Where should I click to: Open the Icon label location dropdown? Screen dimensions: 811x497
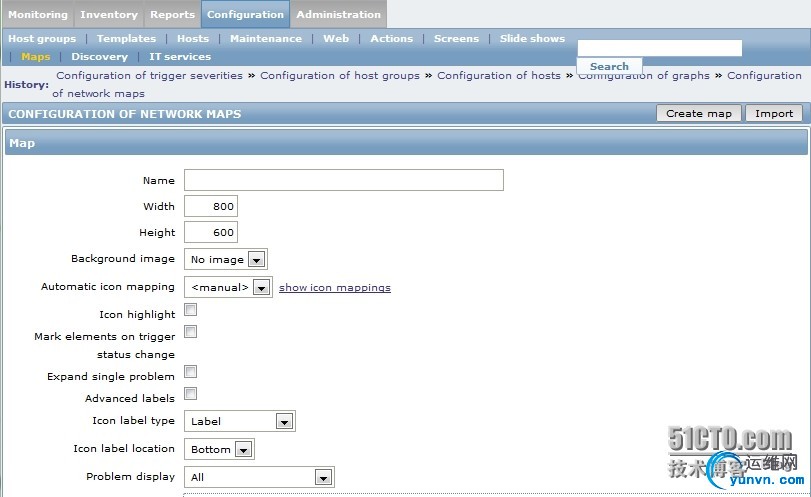pos(219,449)
